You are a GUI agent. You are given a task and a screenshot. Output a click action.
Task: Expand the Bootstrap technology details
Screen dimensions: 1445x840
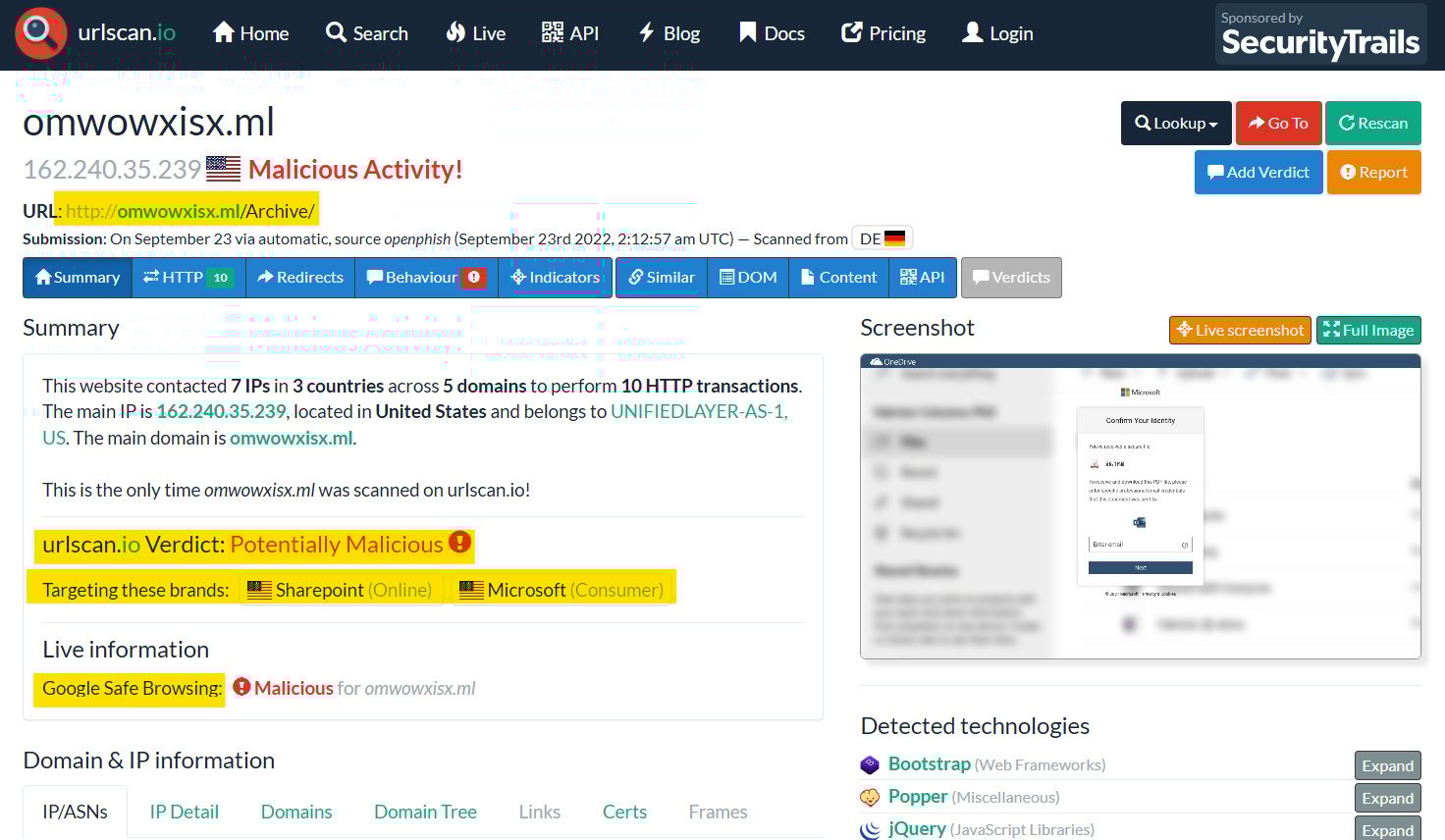click(x=1387, y=765)
